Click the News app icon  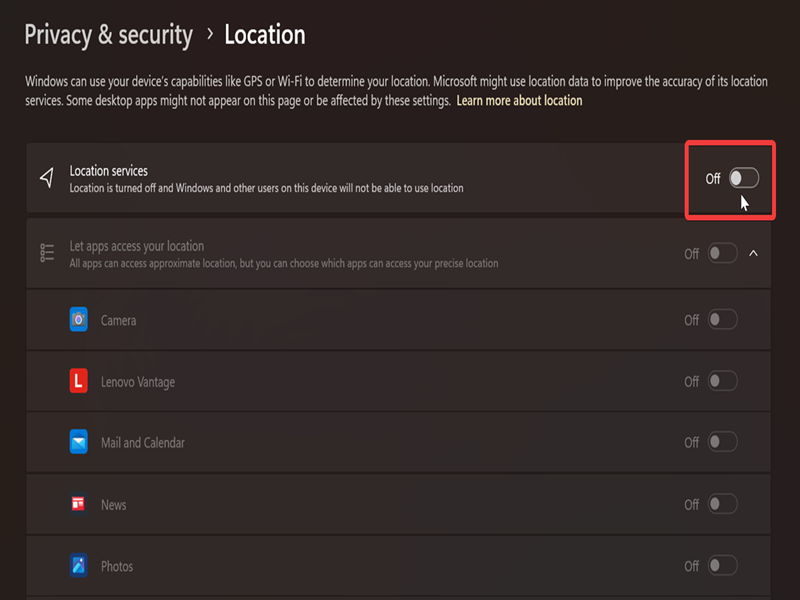pos(79,504)
